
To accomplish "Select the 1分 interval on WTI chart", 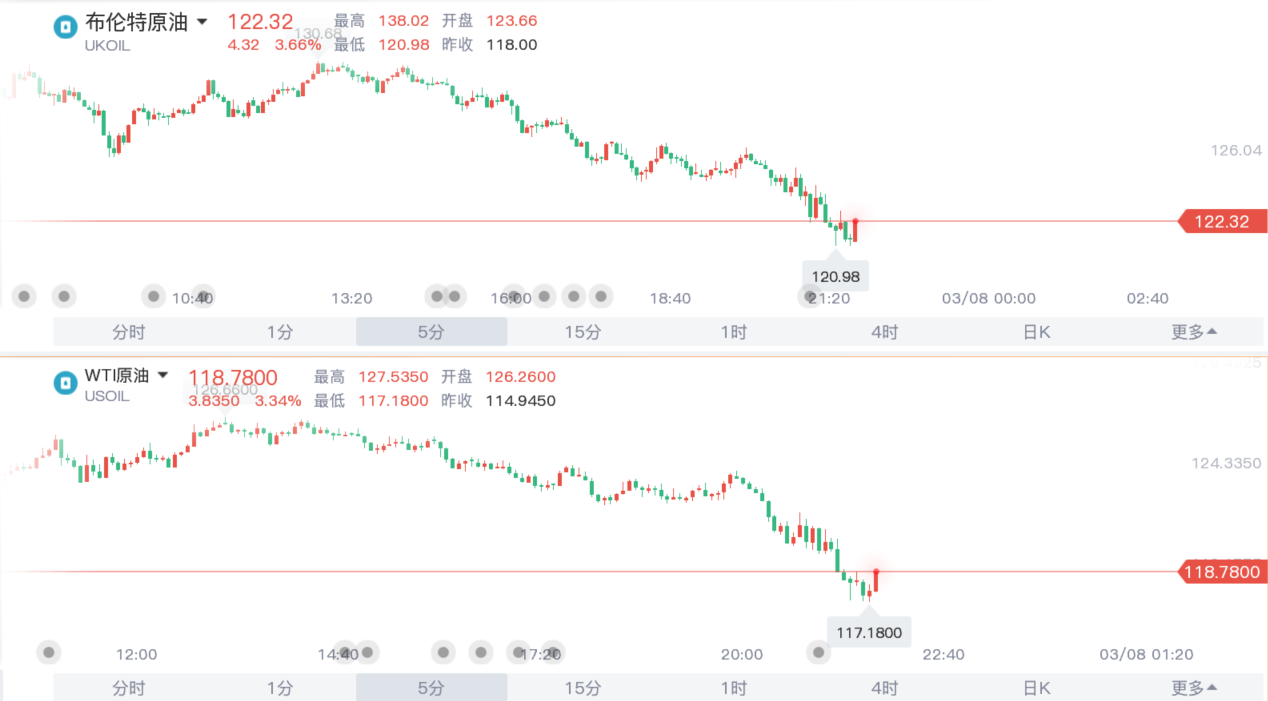I will pos(280,688).
